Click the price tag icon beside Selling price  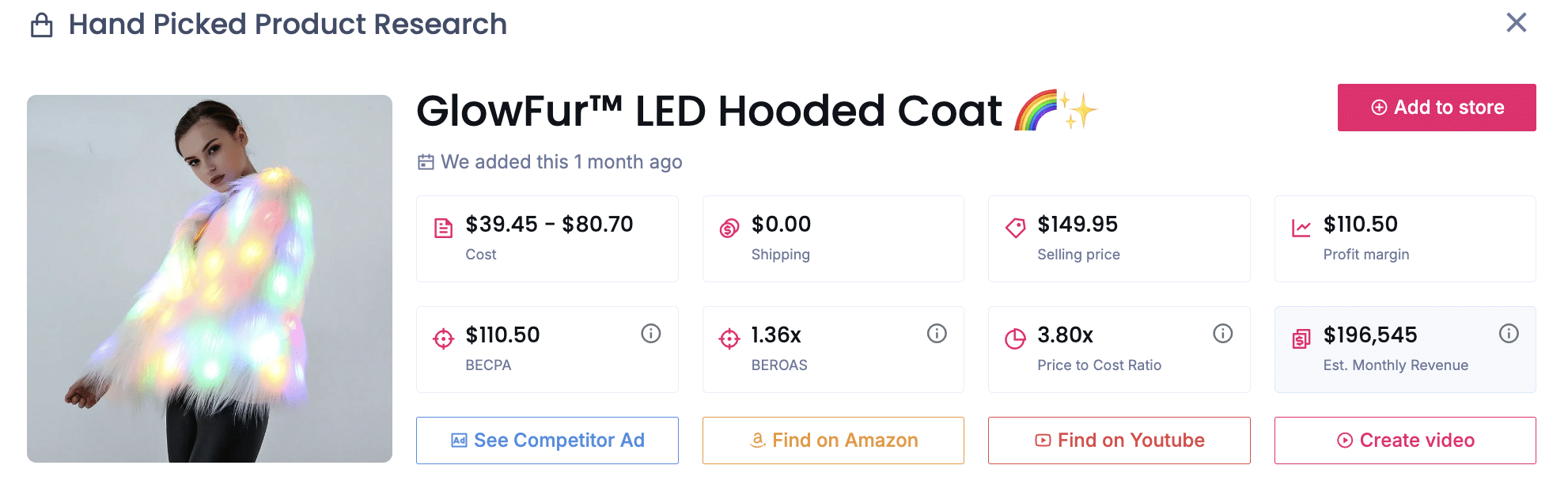tap(1016, 225)
